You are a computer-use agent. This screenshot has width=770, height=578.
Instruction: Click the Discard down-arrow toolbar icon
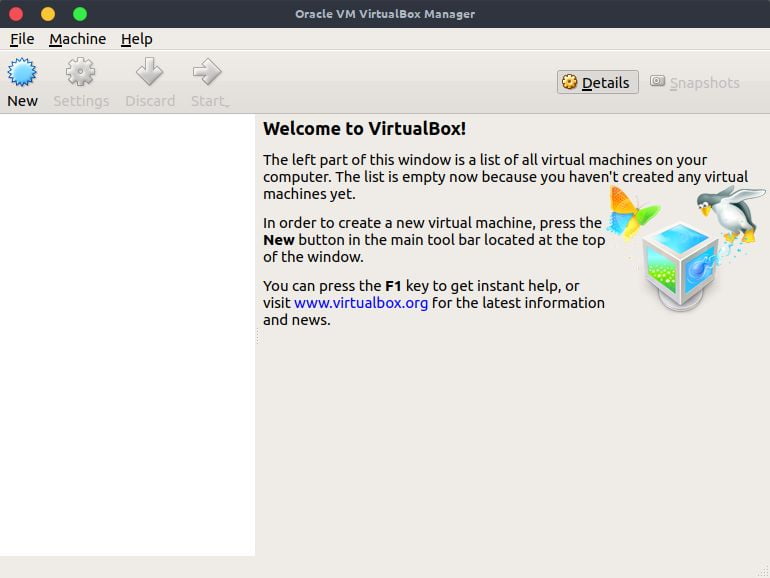click(149, 72)
